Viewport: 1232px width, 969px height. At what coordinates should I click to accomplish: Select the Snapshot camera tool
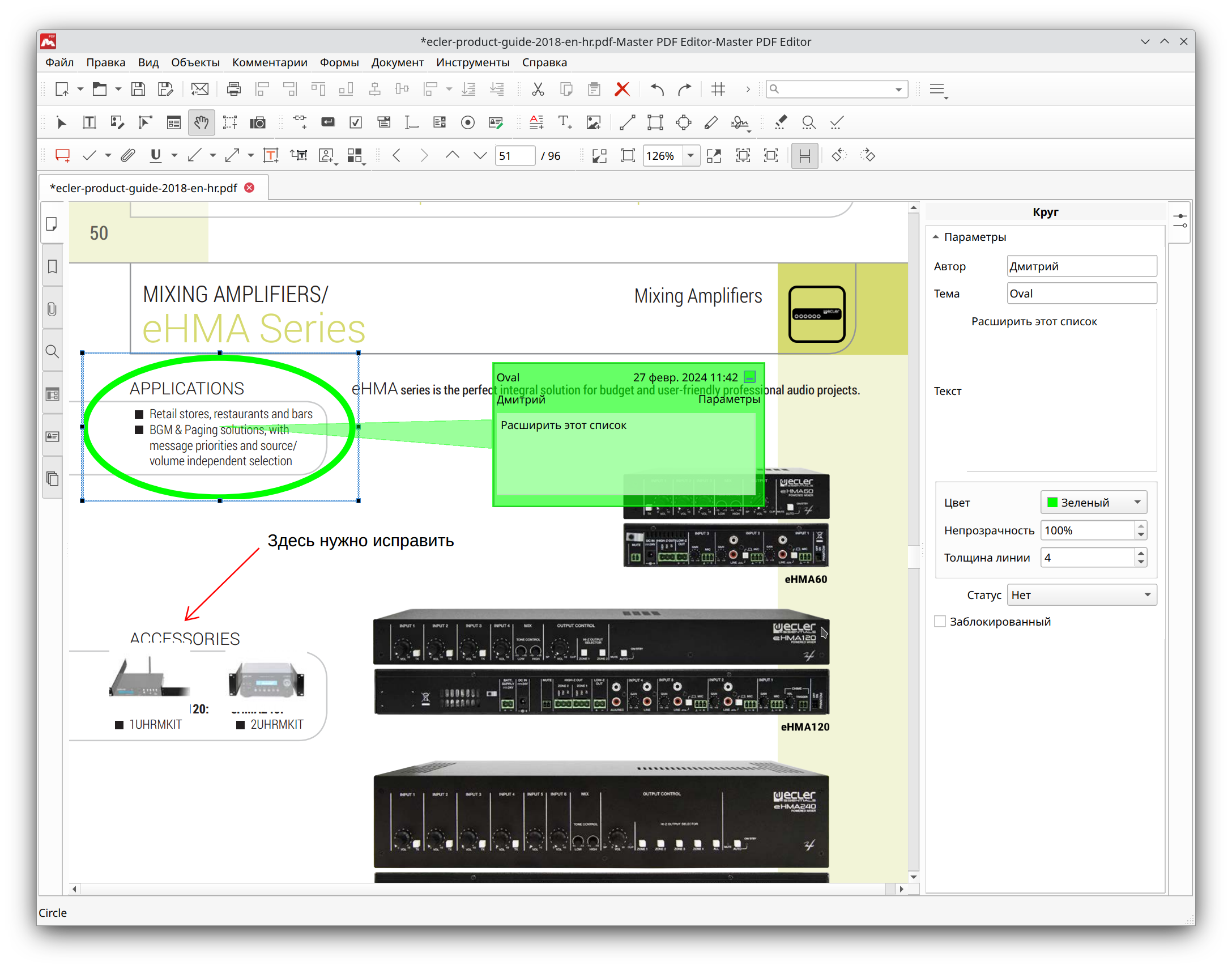(x=258, y=122)
